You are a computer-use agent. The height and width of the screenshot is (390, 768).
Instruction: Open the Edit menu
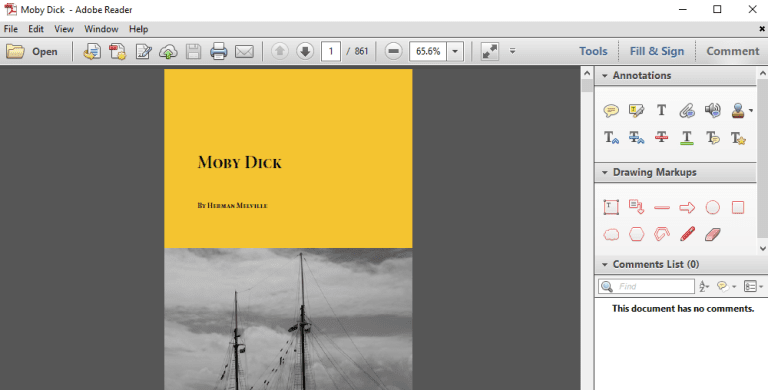(x=36, y=29)
